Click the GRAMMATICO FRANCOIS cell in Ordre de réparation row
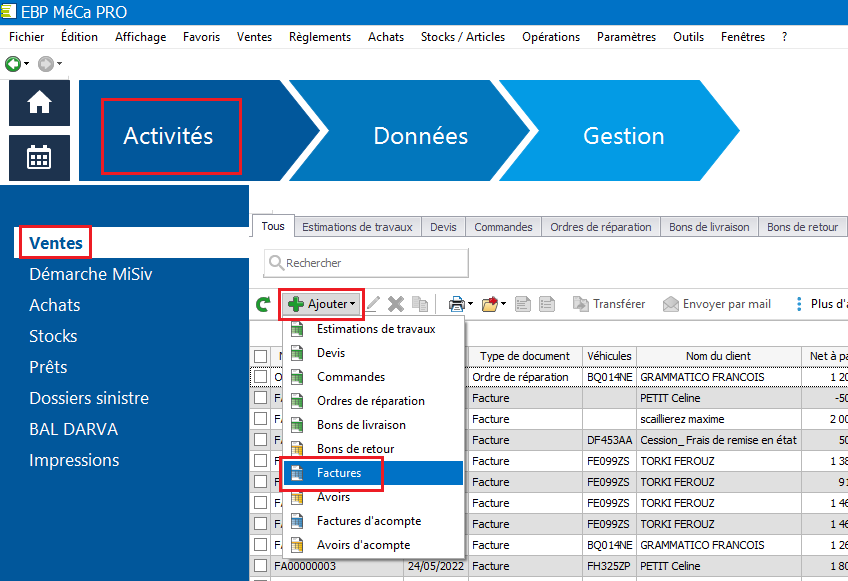Screen dimensions: 848x581 [x=718, y=377]
